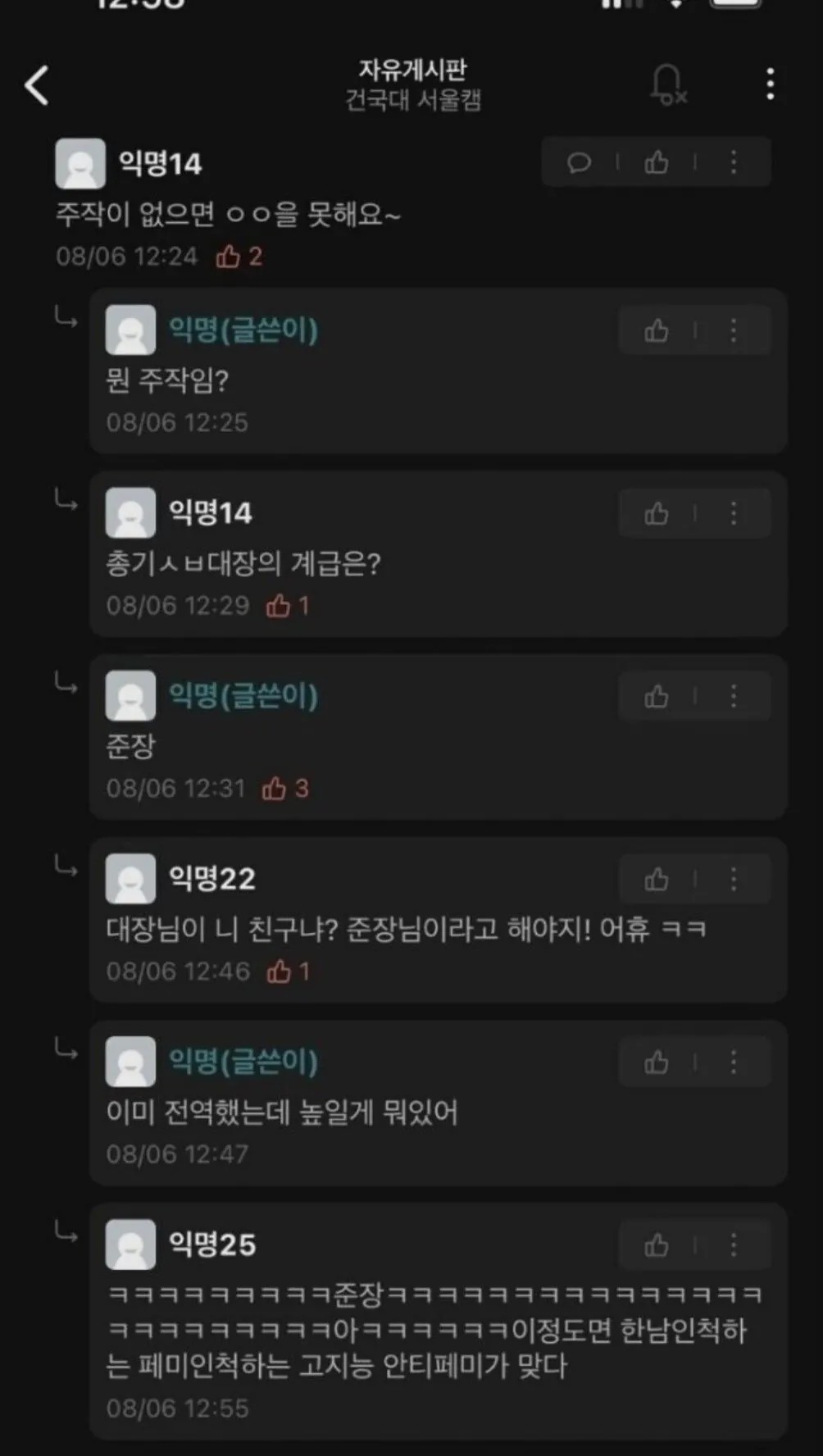This screenshot has width=823, height=1456.
Task: Tap 익명22's profile avatar
Action: [x=130, y=879]
